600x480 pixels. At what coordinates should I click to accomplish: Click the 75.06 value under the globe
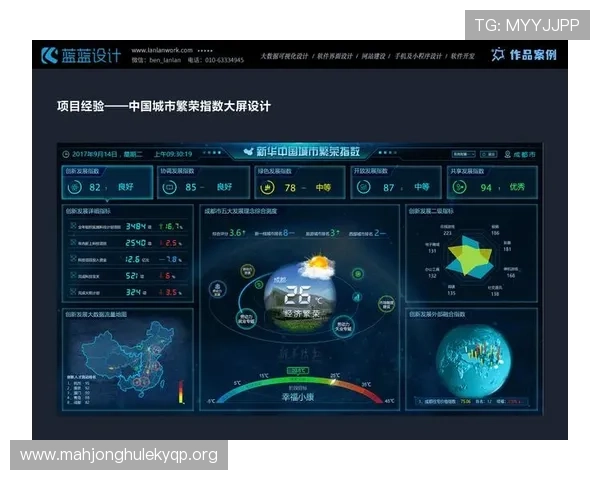pyautogui.click(x=465, y=402)
